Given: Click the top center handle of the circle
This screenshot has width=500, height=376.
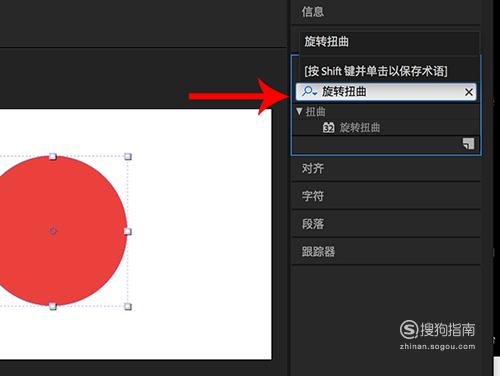Looking at the screenshot, I should pos(53,156).
